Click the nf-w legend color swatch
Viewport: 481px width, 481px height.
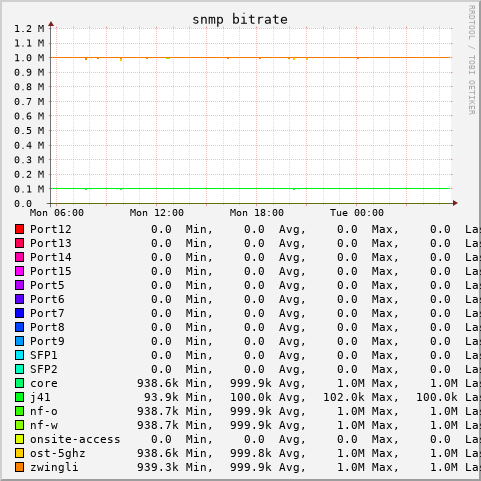[x=20, y=425]
